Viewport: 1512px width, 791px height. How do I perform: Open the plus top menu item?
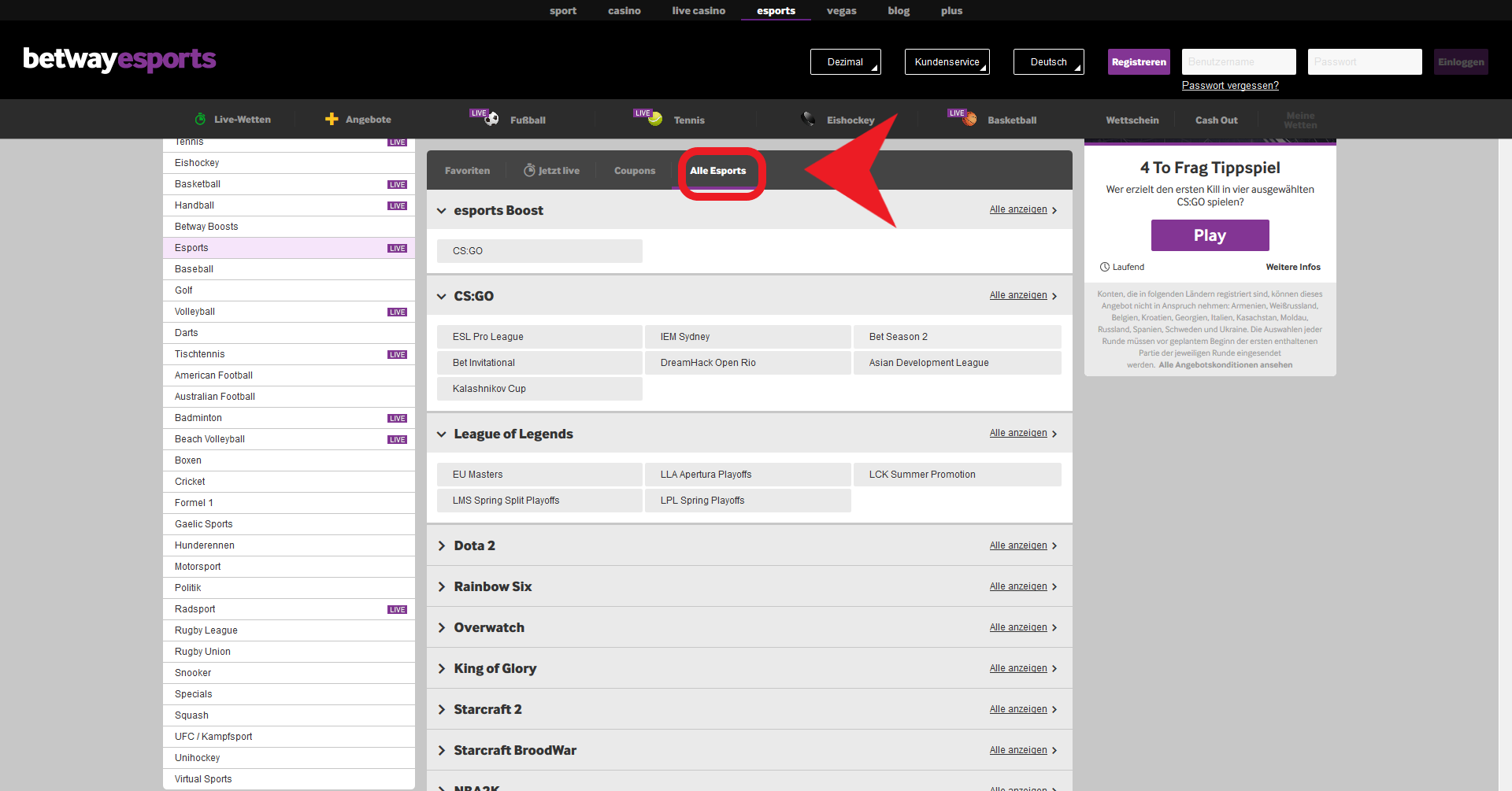click(x=951, y=10)
